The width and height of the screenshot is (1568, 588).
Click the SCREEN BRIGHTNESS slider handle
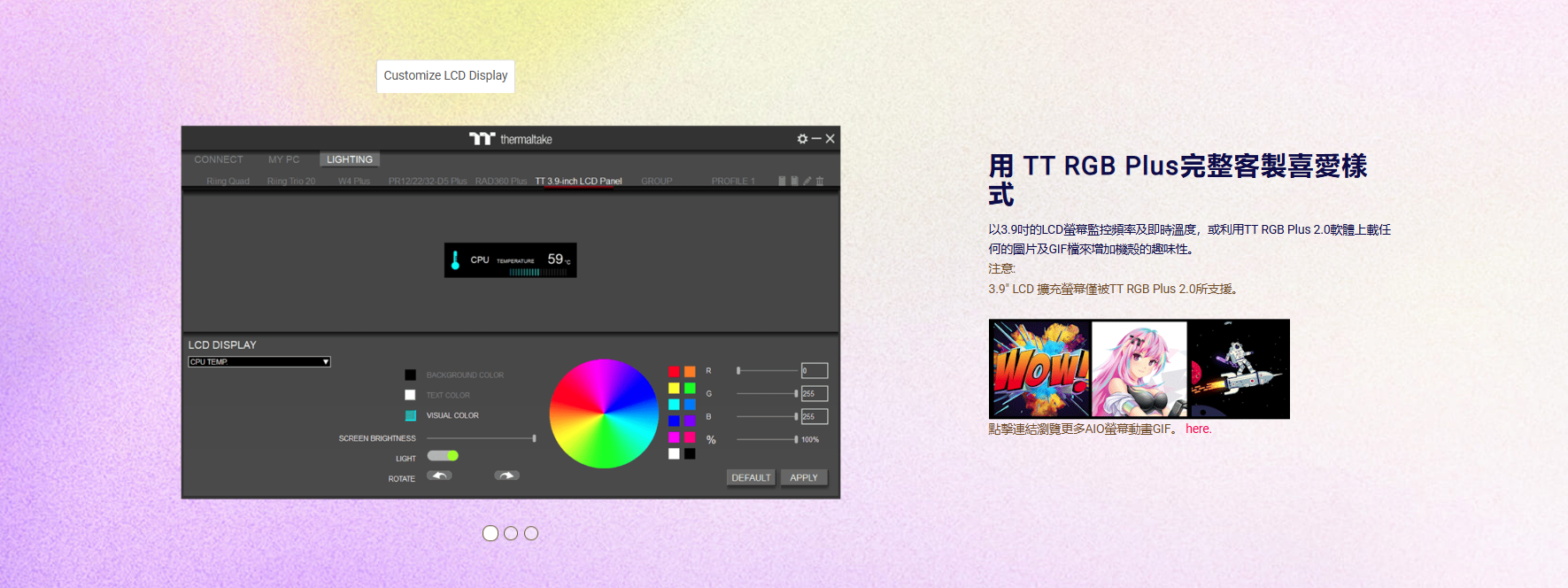534,438
